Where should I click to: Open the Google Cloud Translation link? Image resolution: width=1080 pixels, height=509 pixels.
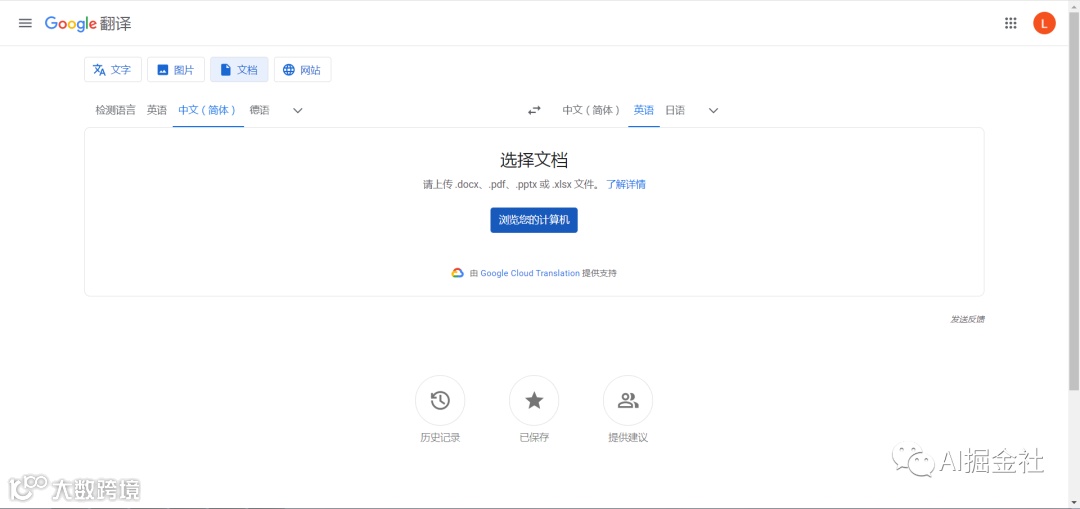tap(530, 273)
